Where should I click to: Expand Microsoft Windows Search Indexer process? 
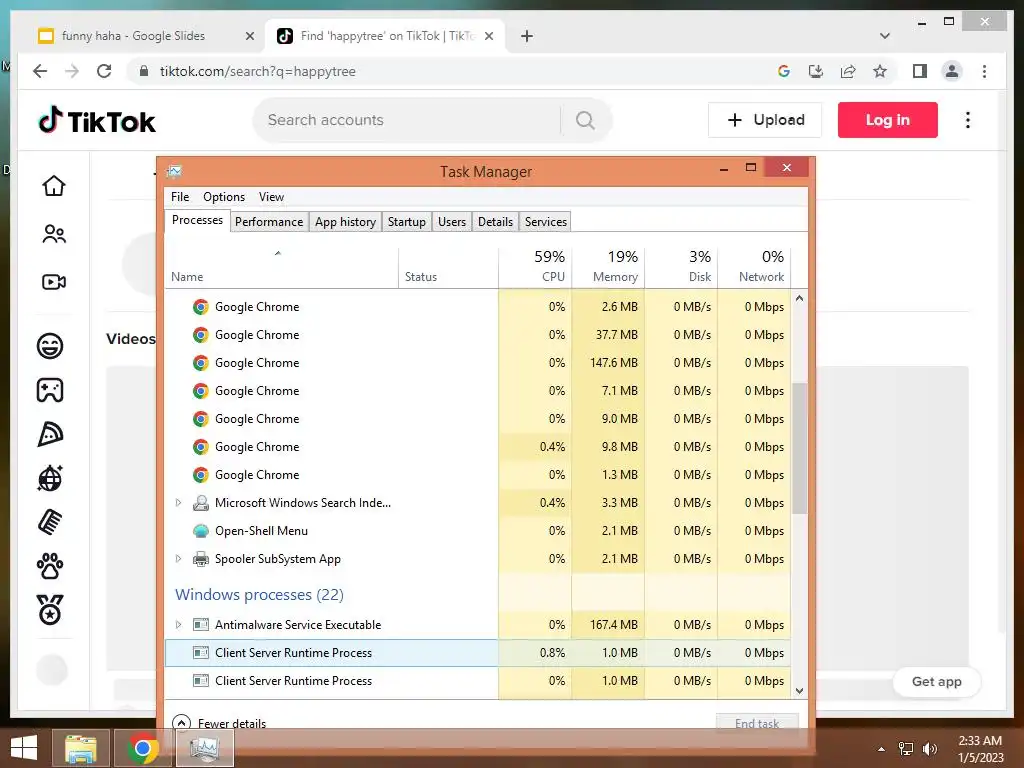(178, 503)
